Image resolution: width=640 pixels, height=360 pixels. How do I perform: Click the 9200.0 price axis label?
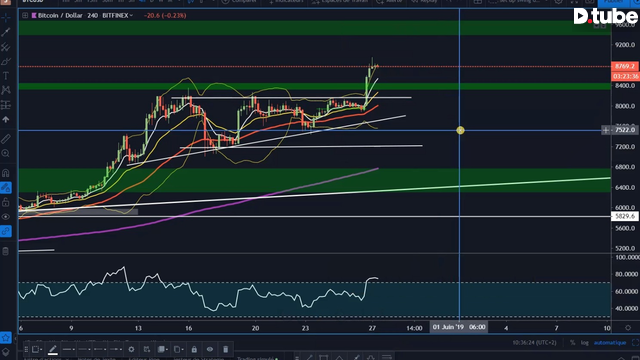tap(625, 45)
